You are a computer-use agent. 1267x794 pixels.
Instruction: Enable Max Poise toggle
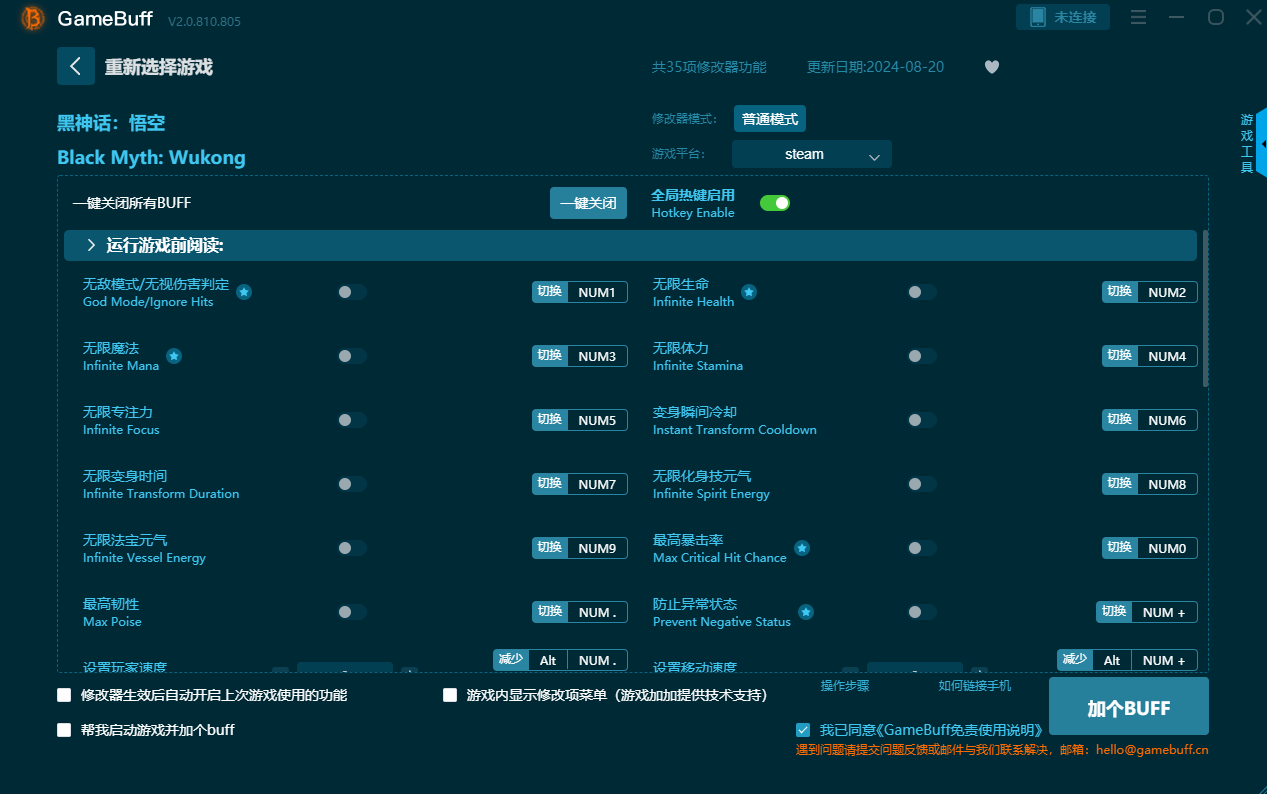pyautogui.click(x=352, y=612)
